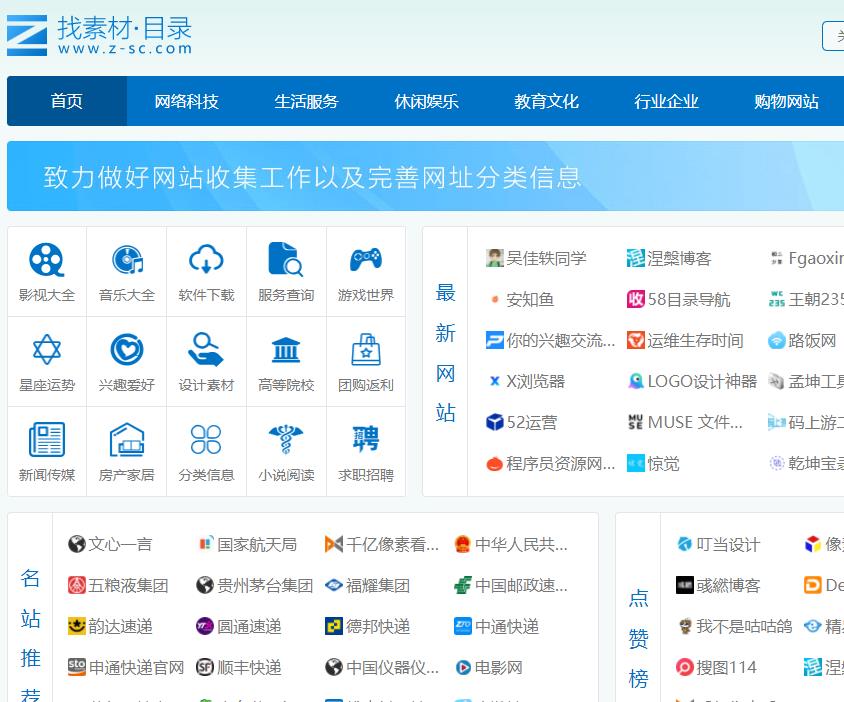Open the 运维生存时间 link
The height and width of the screenshot is (702, 844).
[695, 341]
